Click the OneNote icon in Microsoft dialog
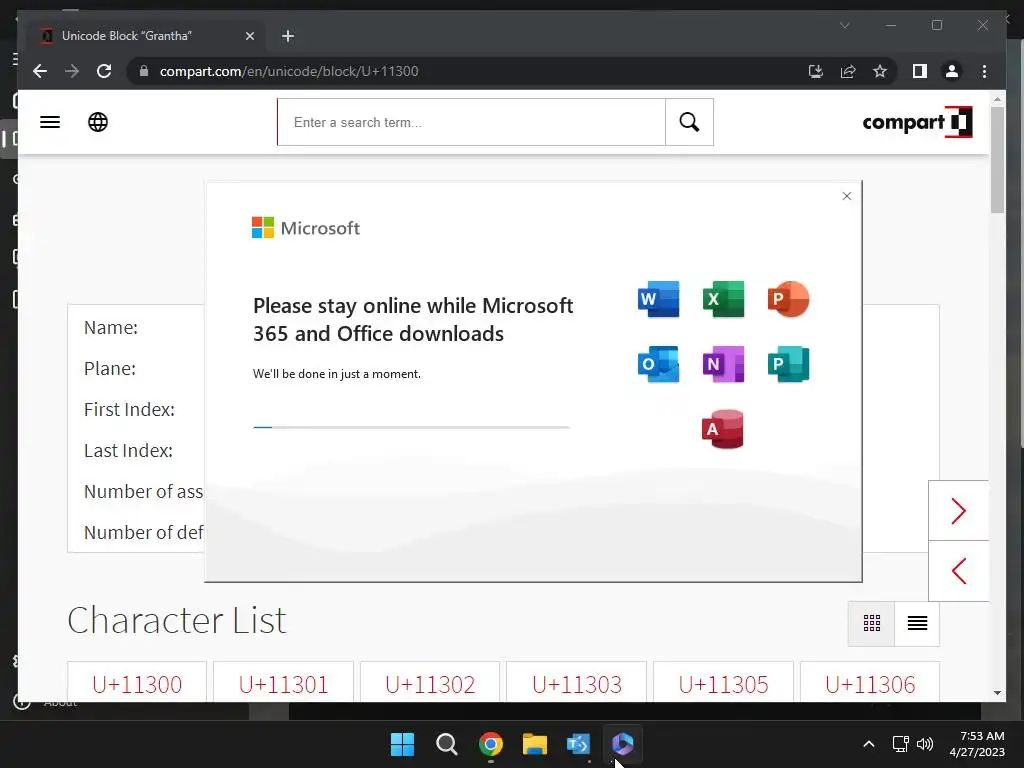Image resolution: width=1024 pixels, height=768 pixels. click(x=723, y=364)
